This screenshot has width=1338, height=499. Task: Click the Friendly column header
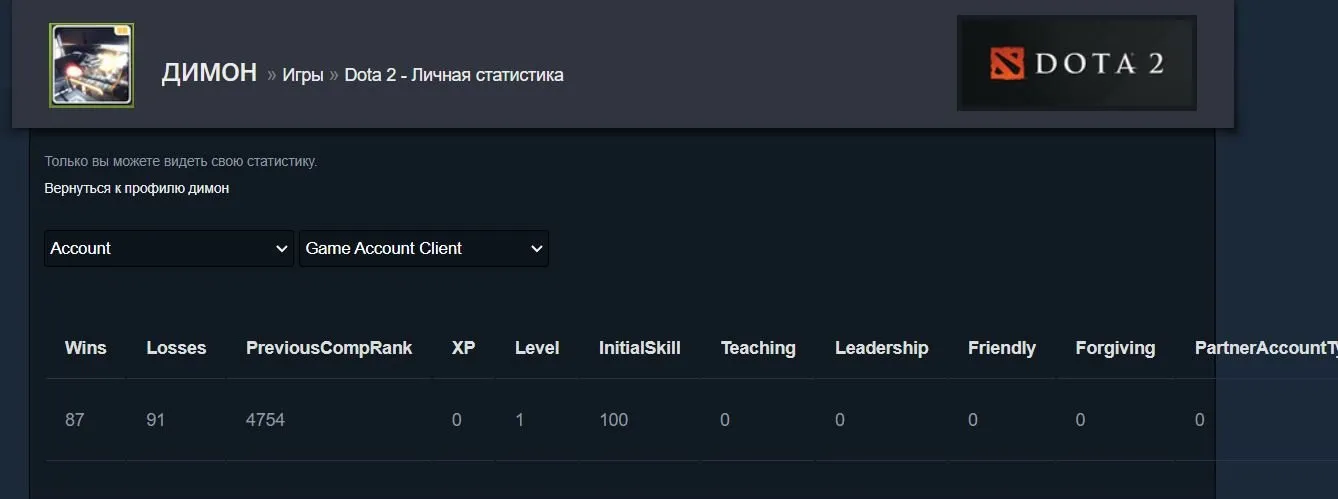[x=1002, y=348]
